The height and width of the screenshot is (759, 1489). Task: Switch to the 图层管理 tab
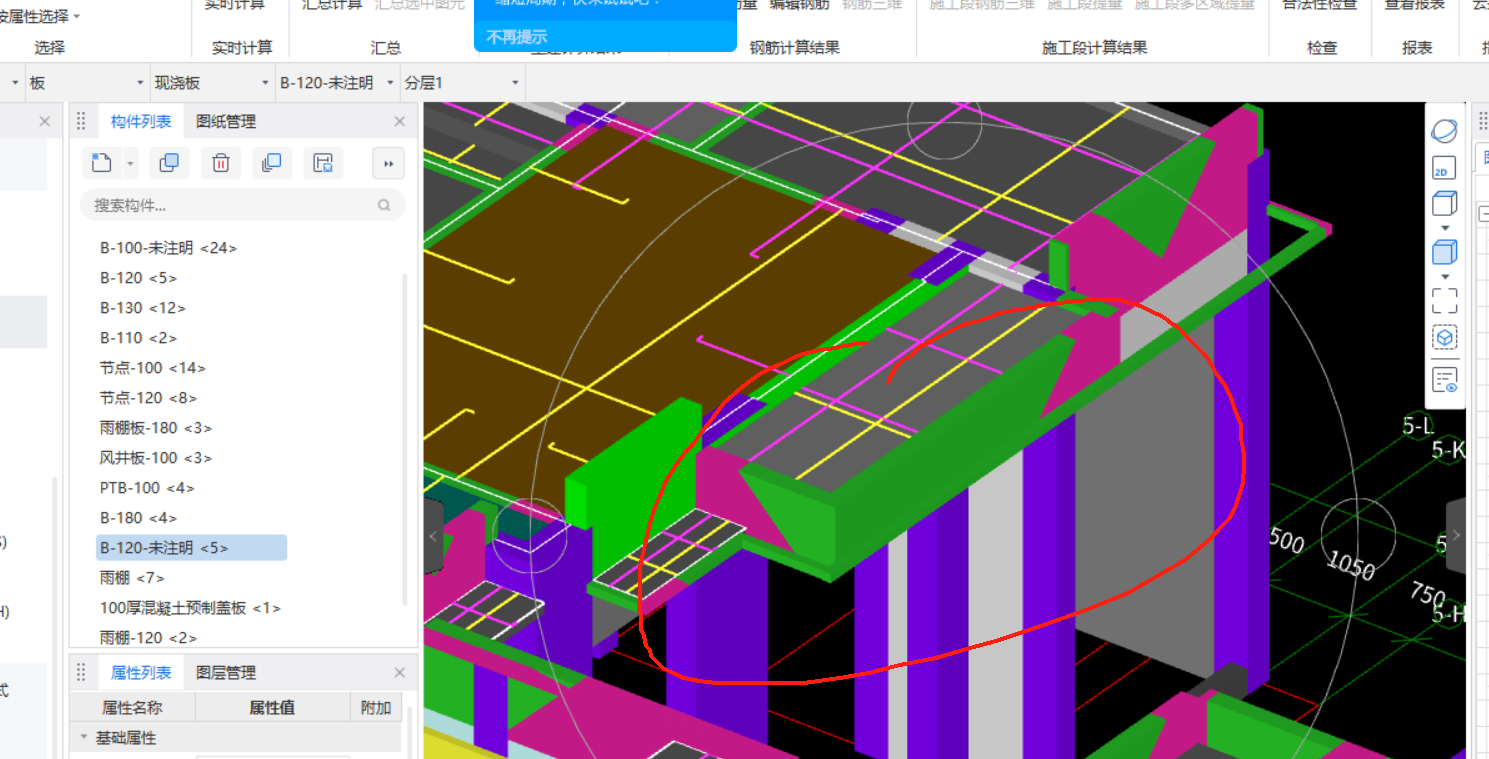click(x=226, y=672)
